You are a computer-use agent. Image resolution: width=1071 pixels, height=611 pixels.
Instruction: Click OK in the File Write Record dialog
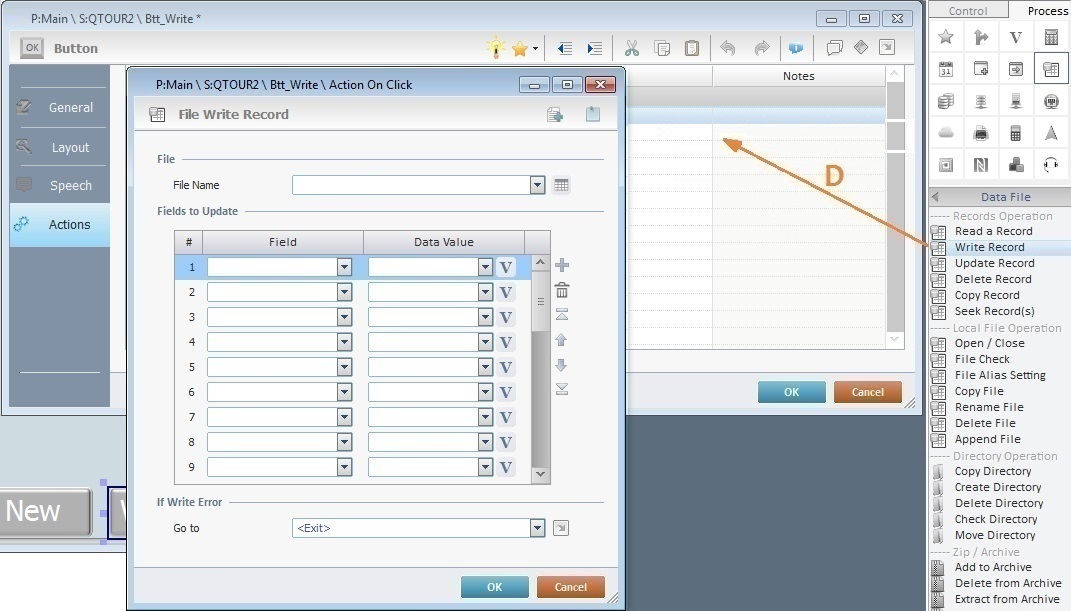point(494,587)
